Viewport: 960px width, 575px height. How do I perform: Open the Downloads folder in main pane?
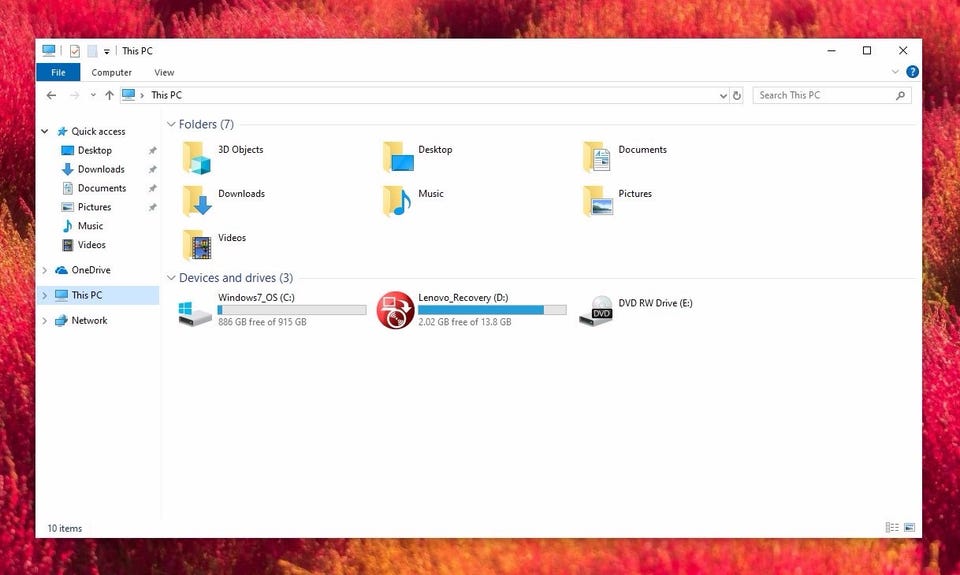(197, 201)
